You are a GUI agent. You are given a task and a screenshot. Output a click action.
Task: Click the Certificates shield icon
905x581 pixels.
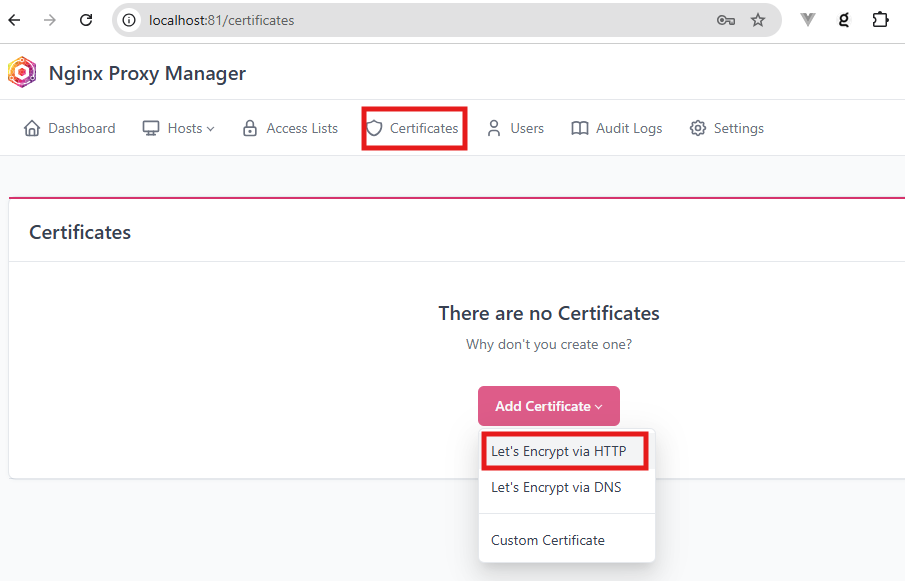[x=375, y=128]
